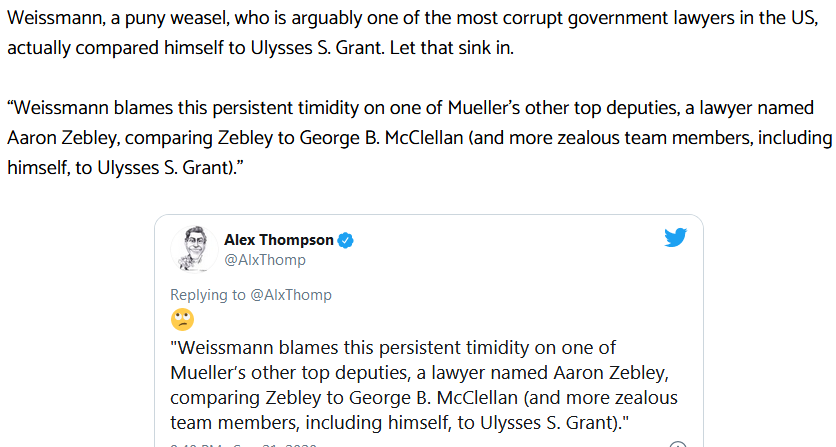This screenshot has height=447, width=836.
Task: Open the Alex Thompson display name link
Action: click(x=278, y=240)
